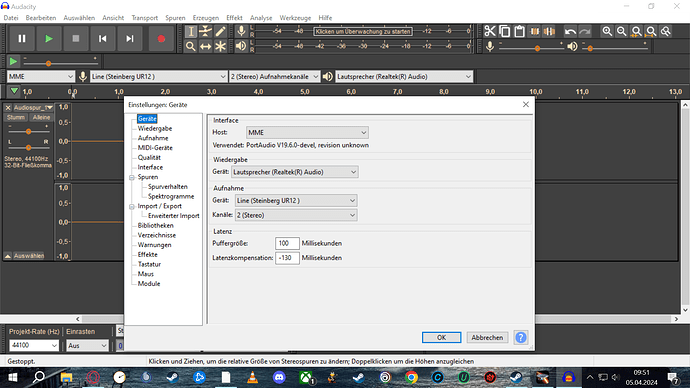Click the Zoom In magnifier icon
Image resolution: width=690 pixels, height=388 pixels.
pos(607,31)
